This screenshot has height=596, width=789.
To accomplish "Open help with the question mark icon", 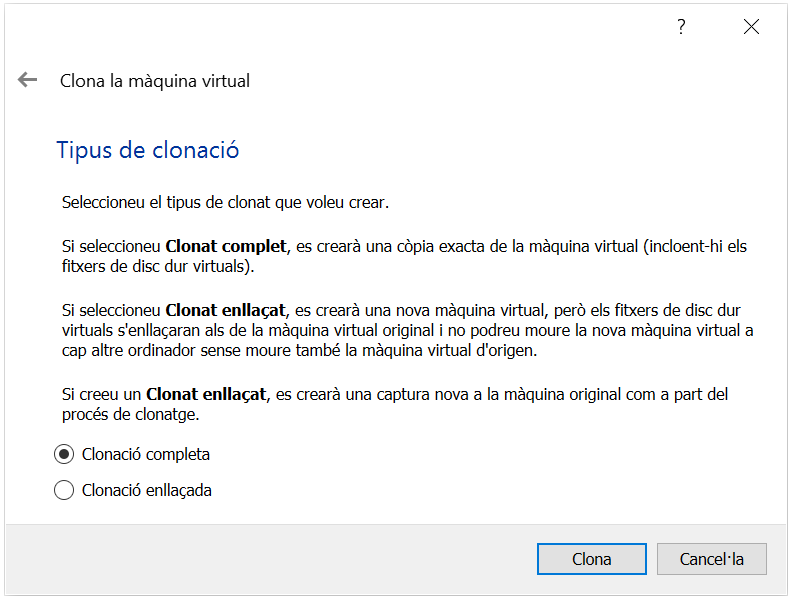I will pyautogui.click(x=681, y=27).
